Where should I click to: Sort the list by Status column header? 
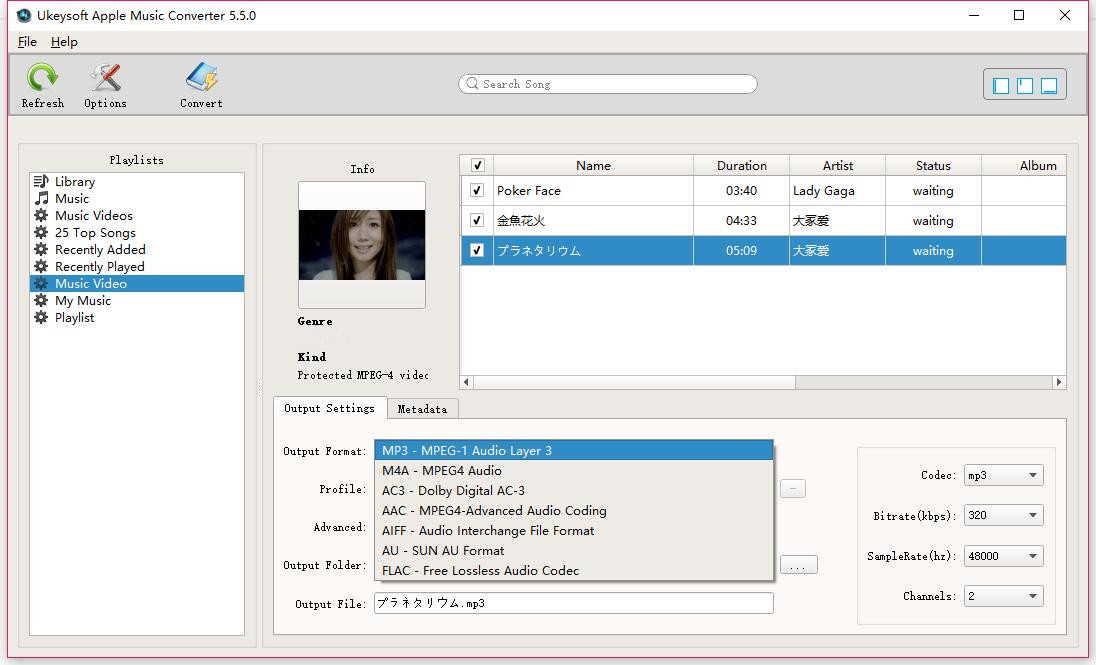pyautogui.click(x=933, y=165)
